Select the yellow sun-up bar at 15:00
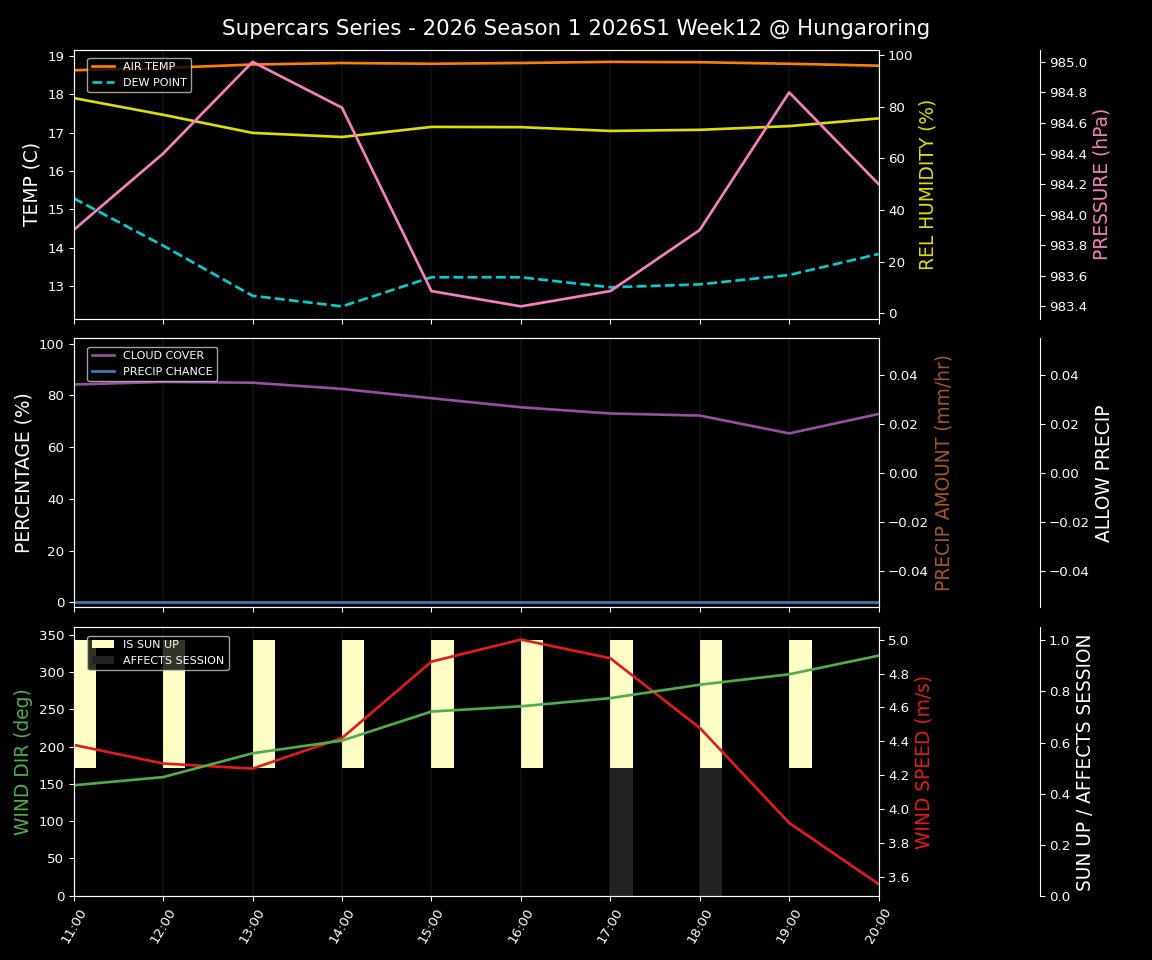The image size is (1152, 960). coord(440,700)
